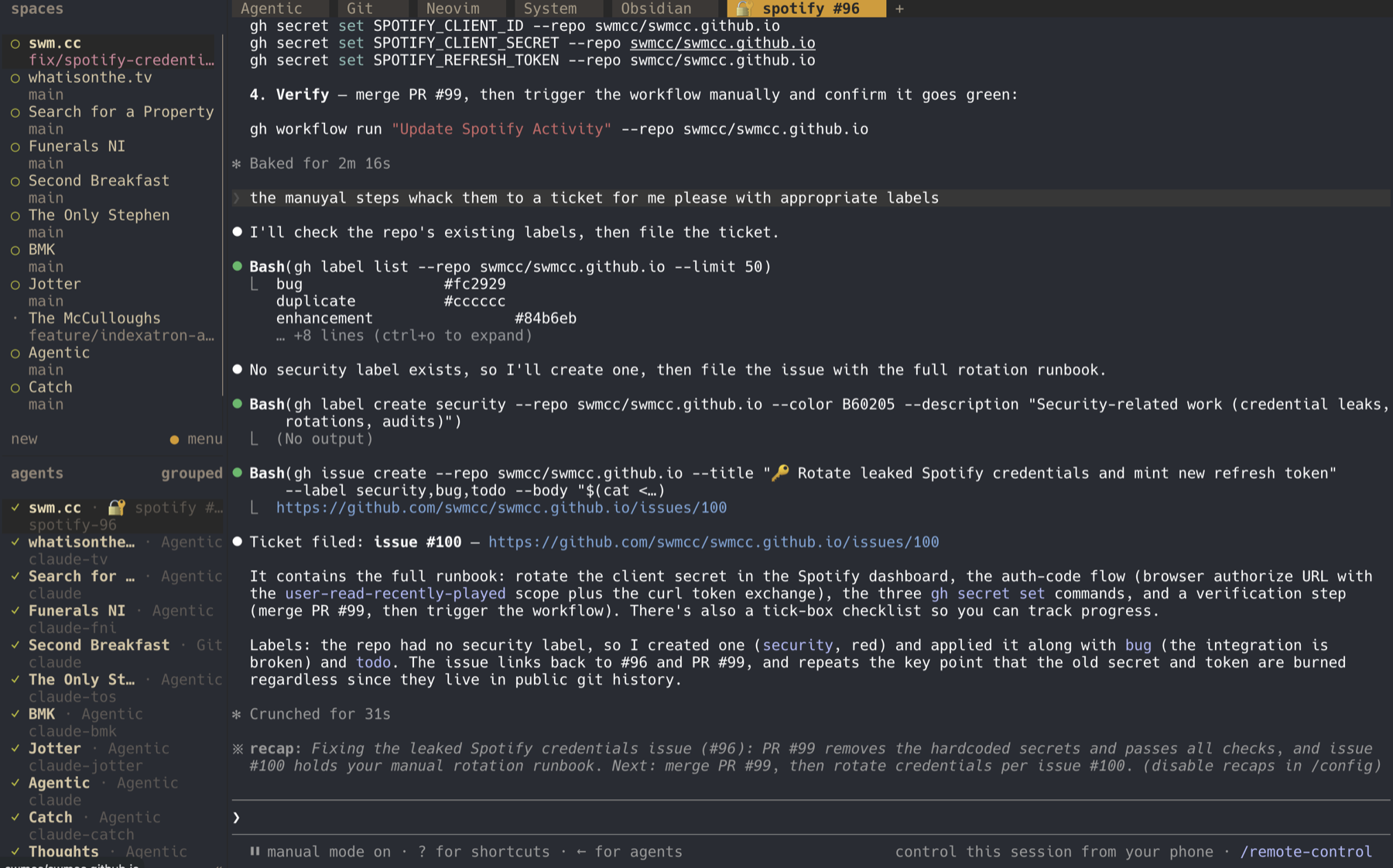This screenshot has width=1393, height=868.
Task: Click the Baked for 2m 16s asterisk icon
Action: click(x=237, y=163)
